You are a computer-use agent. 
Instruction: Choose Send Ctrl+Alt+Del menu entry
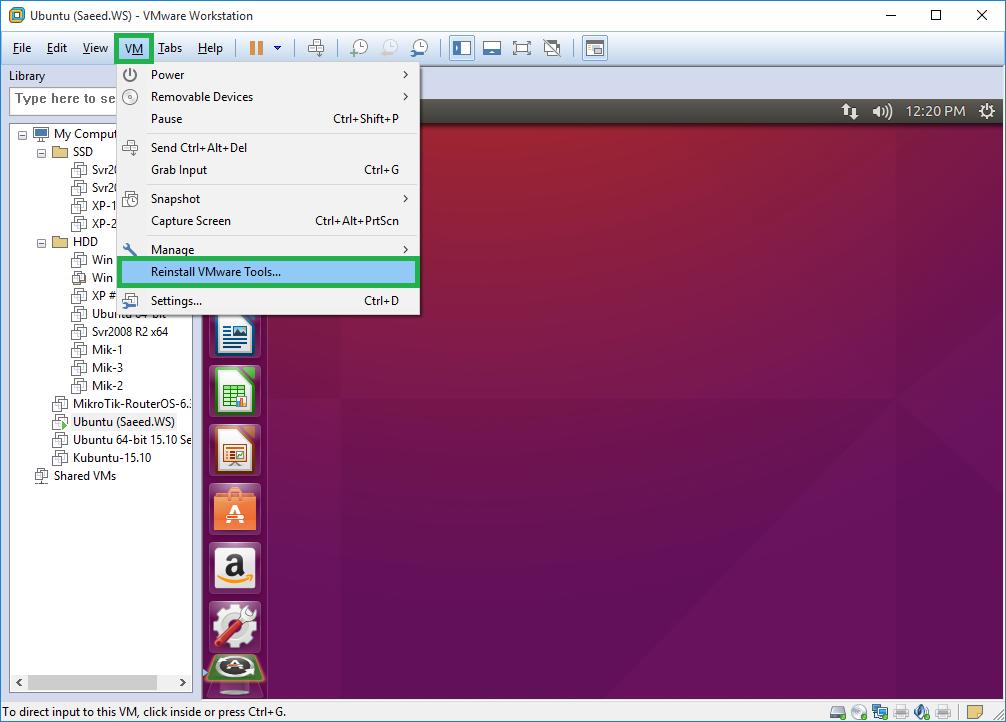[x=268, y=148]
